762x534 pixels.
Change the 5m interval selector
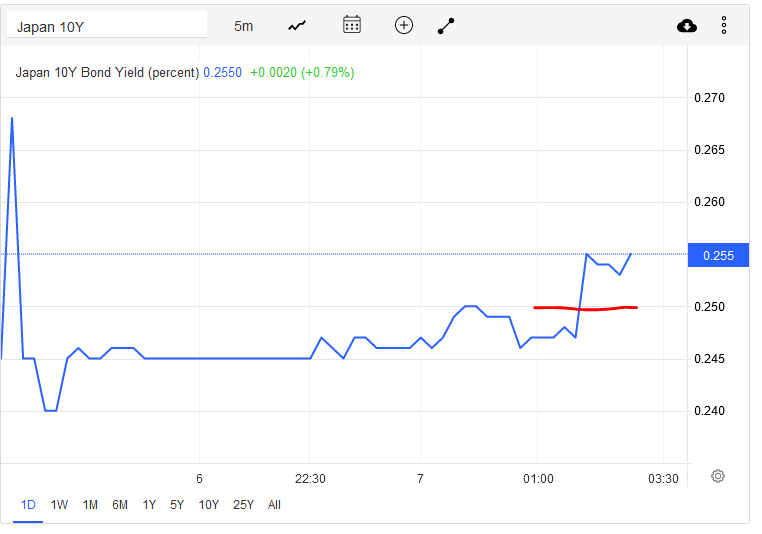coord(243,26)
